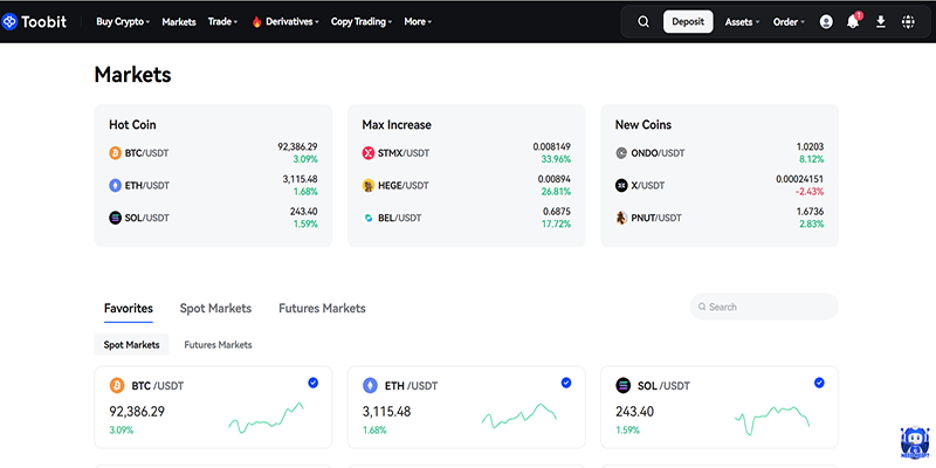
Task: Switch to the Futures Markets main tab
Action: [322, 308]
